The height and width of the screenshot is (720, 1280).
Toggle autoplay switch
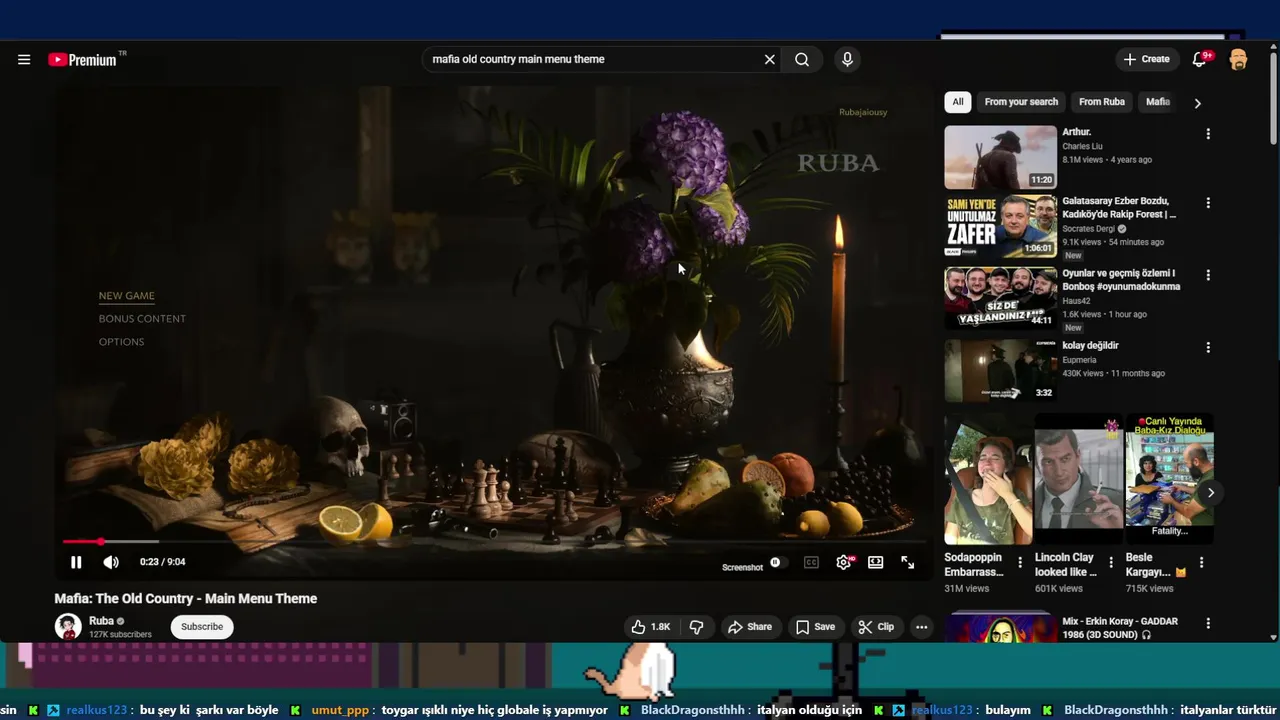(778, 563)
